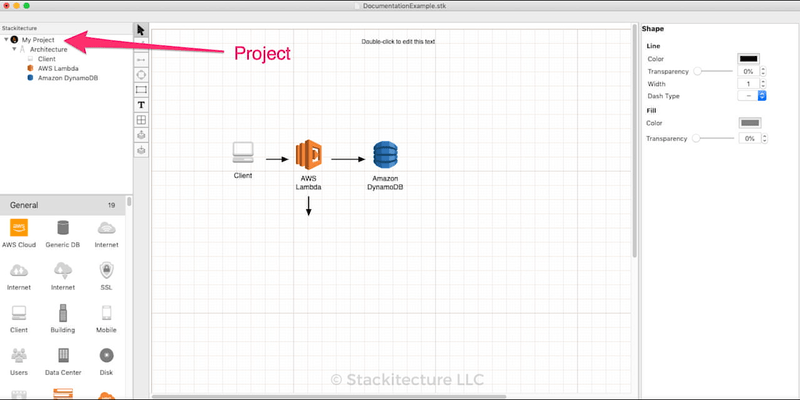Click the Disk stencil icon

coord(106,355)
